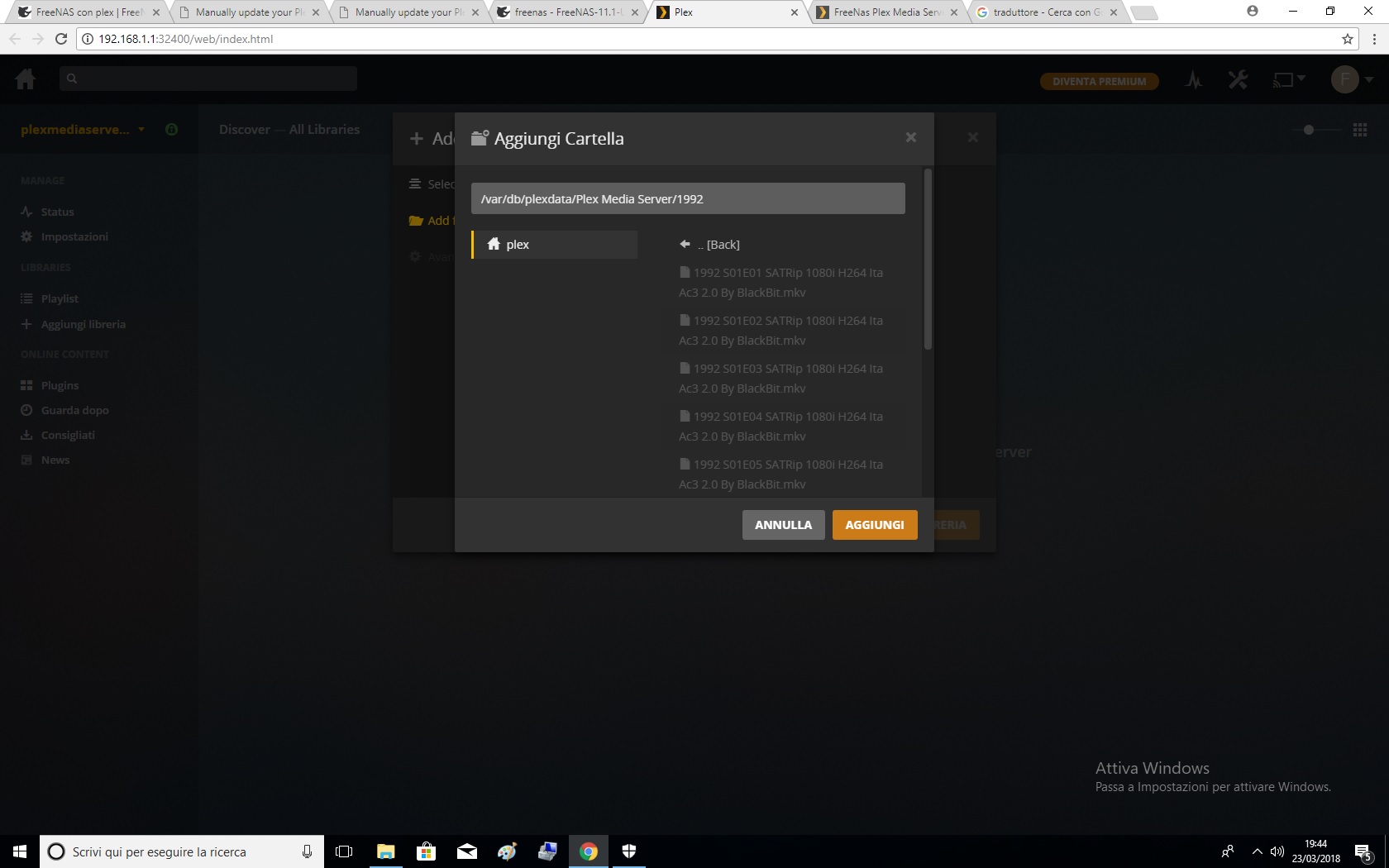Focus the Plex search field
Viewport: 1389px width, 868px height.
208,79
